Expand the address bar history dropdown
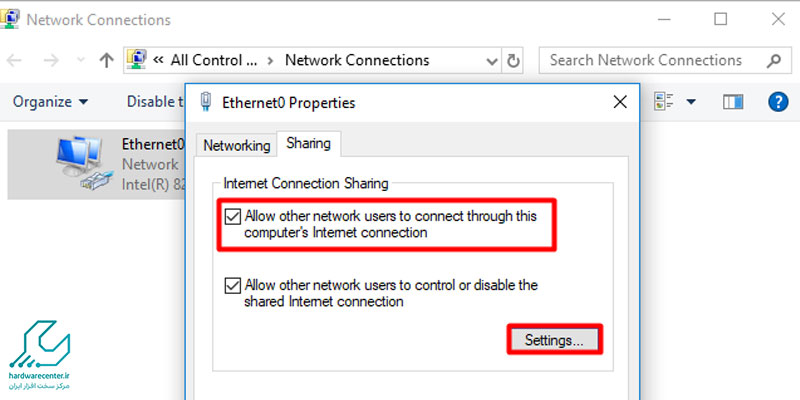Screen dimensions: 800x400 (489, 60)
